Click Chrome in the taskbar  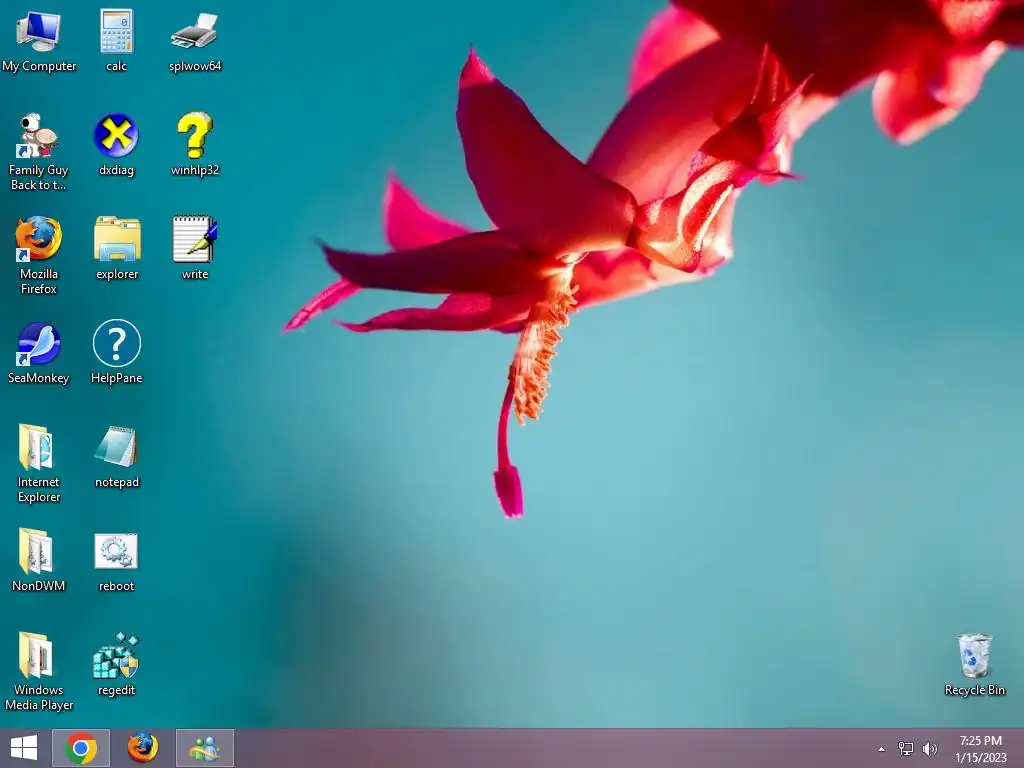[x=81, y=748]
